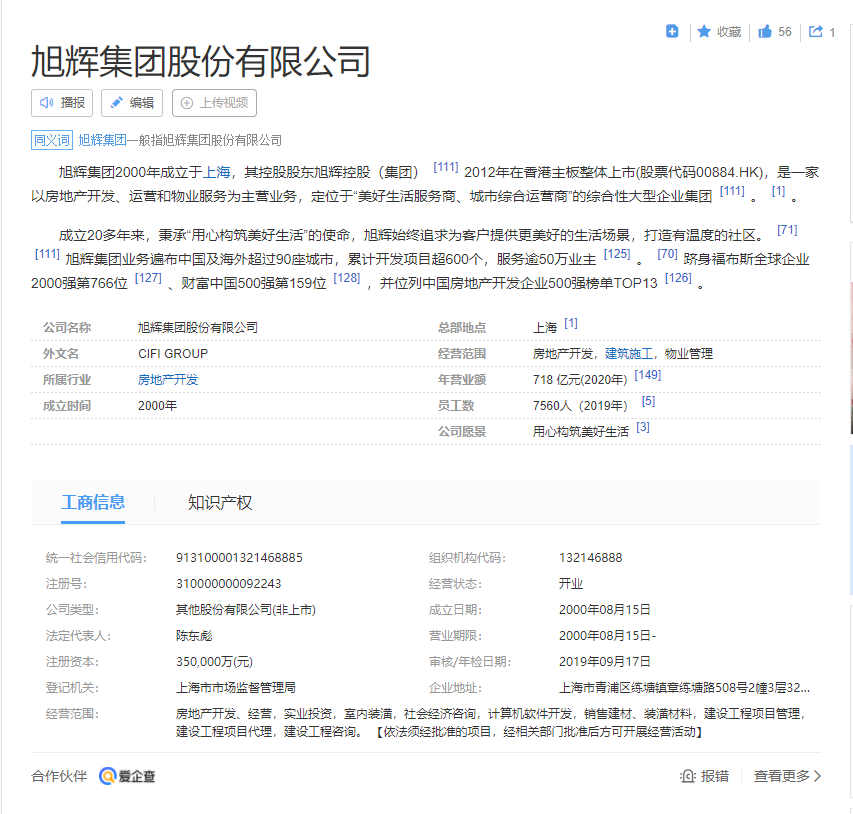Click credit code 913100001321468885
Viewport: 853px width, 814px height.
[239, 558]
